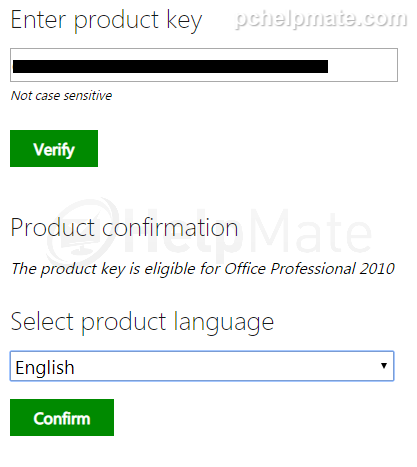
Task: Click the product key eligibility message
Action: 203,269
